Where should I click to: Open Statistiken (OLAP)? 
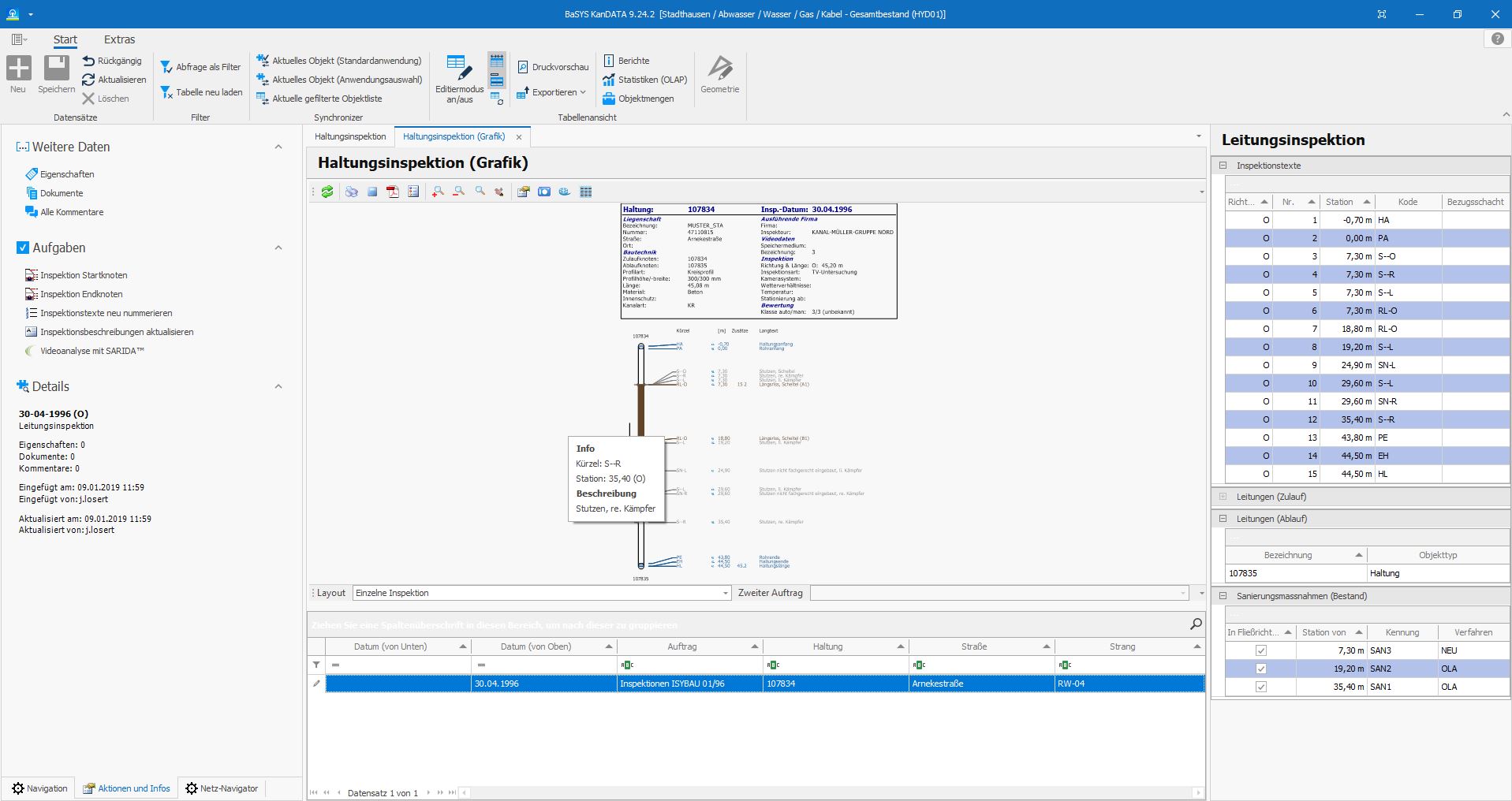644,80
